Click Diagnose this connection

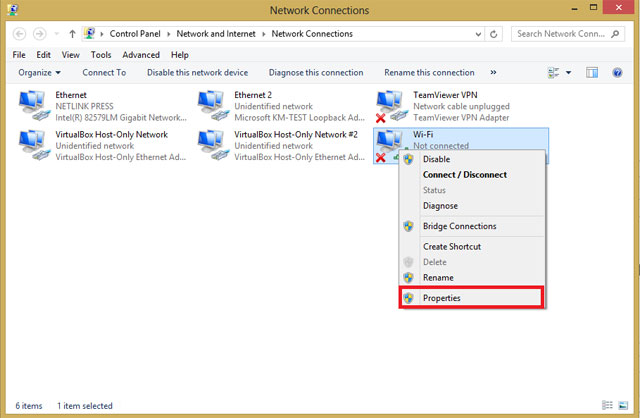(x=316, y=73)
